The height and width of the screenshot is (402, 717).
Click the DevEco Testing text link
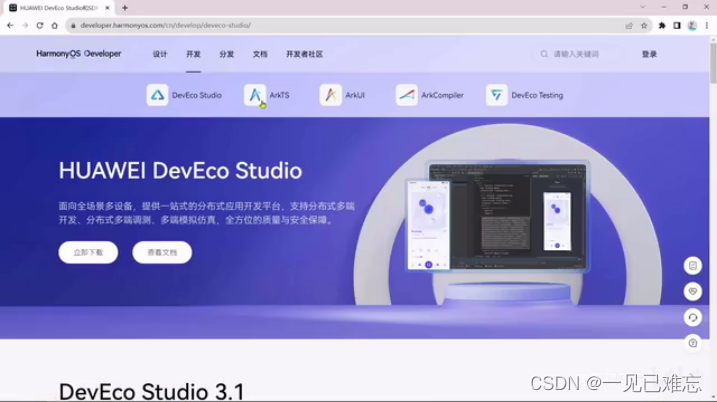[x=537, y=95]
